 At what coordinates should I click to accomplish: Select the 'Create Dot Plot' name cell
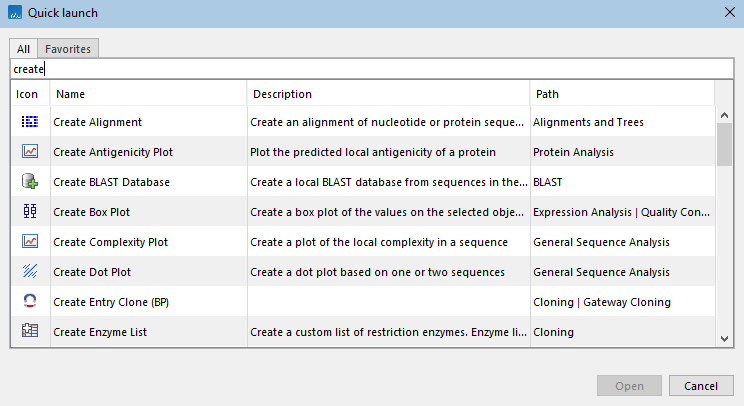(149, 272)
